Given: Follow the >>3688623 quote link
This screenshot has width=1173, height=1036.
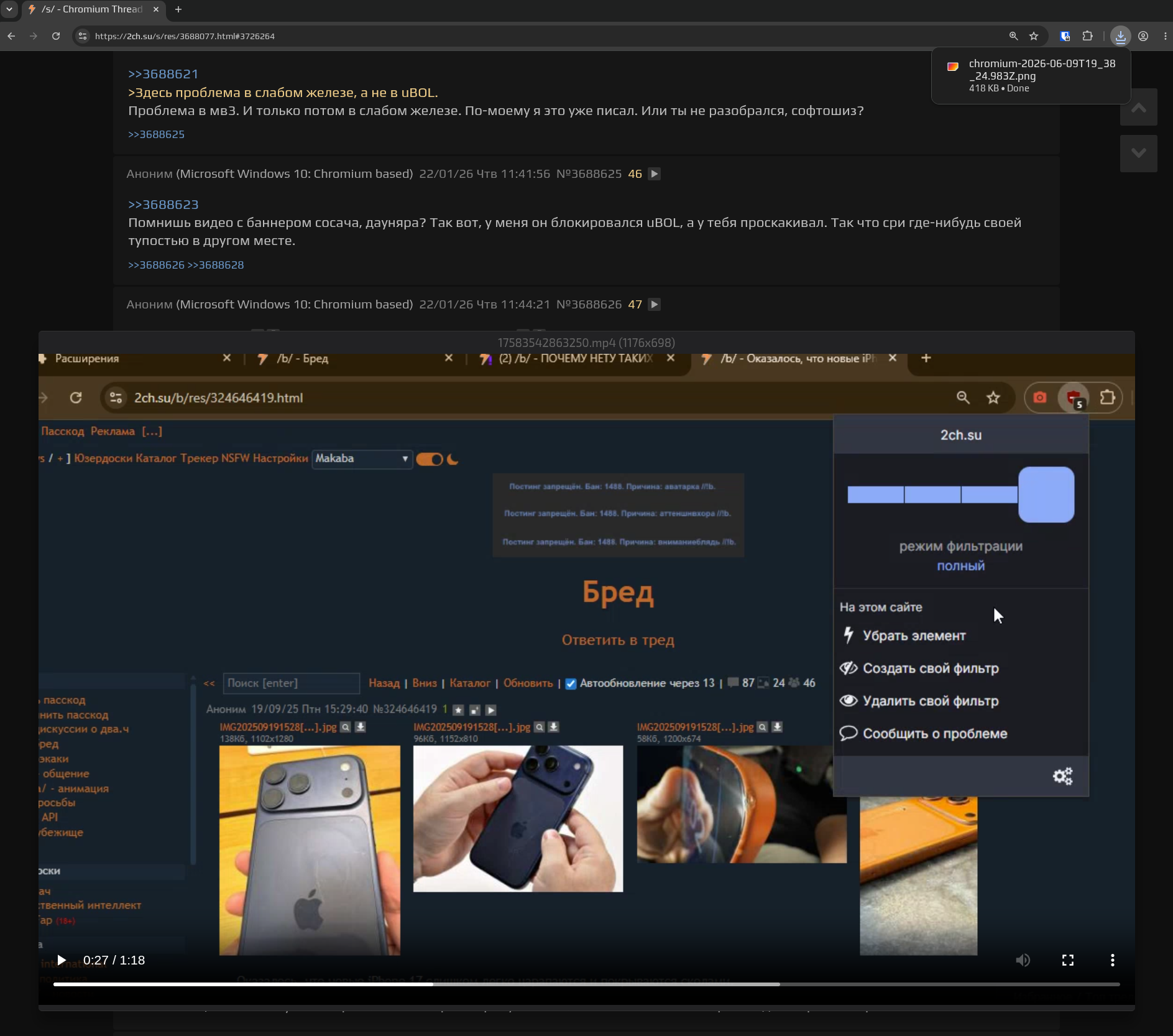Looking at the screenshot, I should [163, 205].
